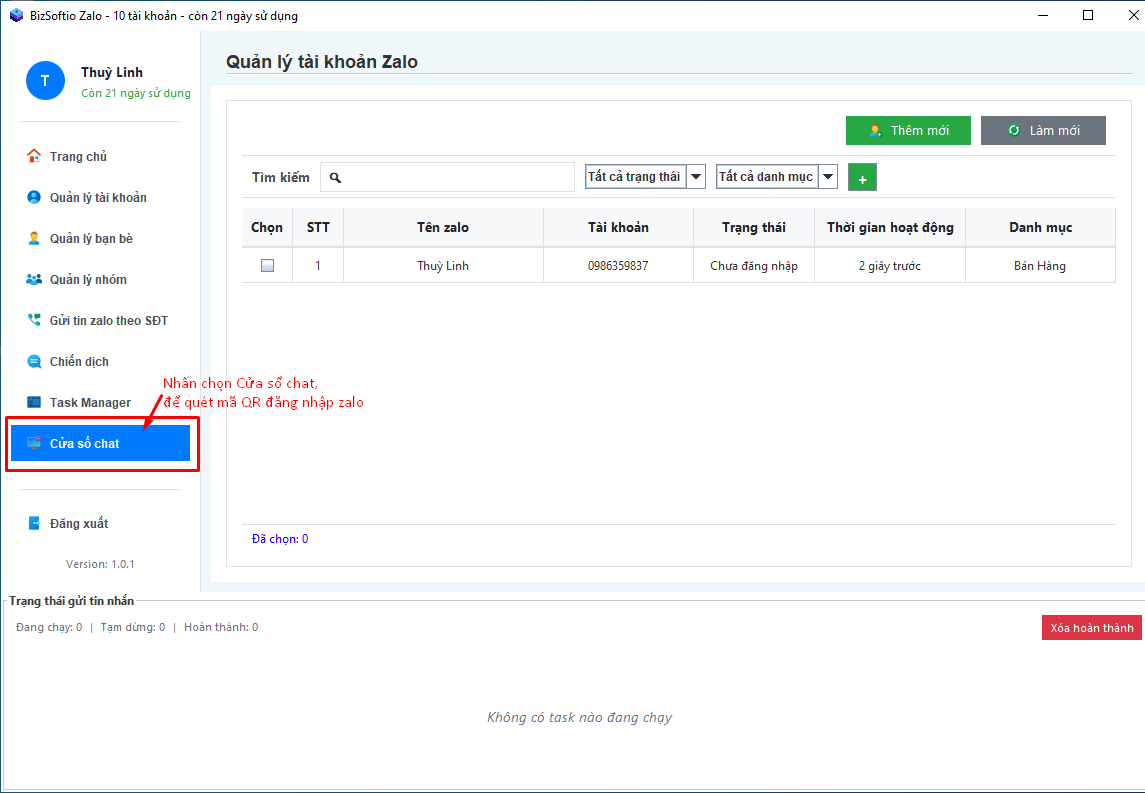The height and width of the screenshot is (793, 1145).
Task: Click the Đăng xuất logout icon
Action: click(x=34, y=523)
